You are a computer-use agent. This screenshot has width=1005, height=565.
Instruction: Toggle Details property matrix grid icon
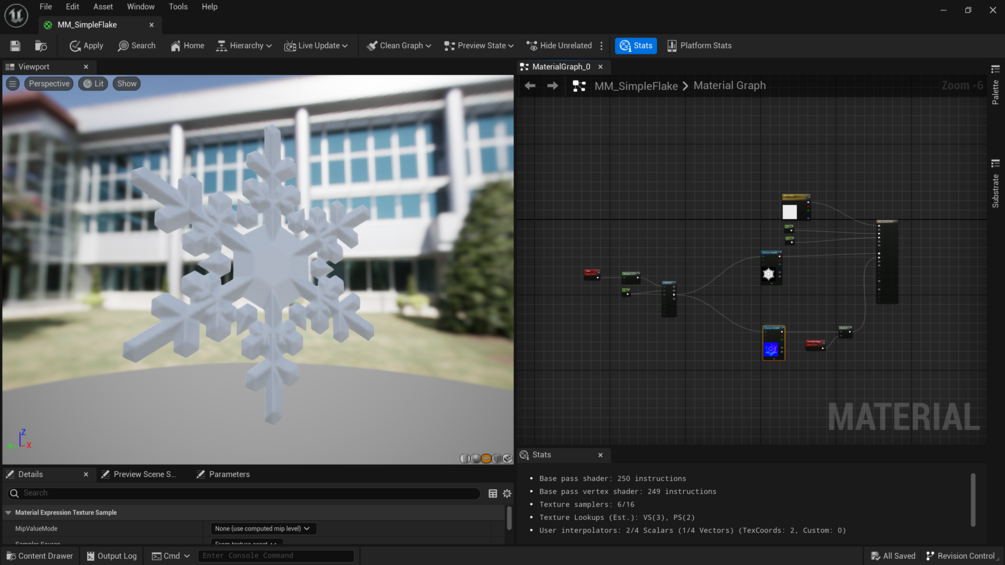pyautogui.click(x=493, y=493)
